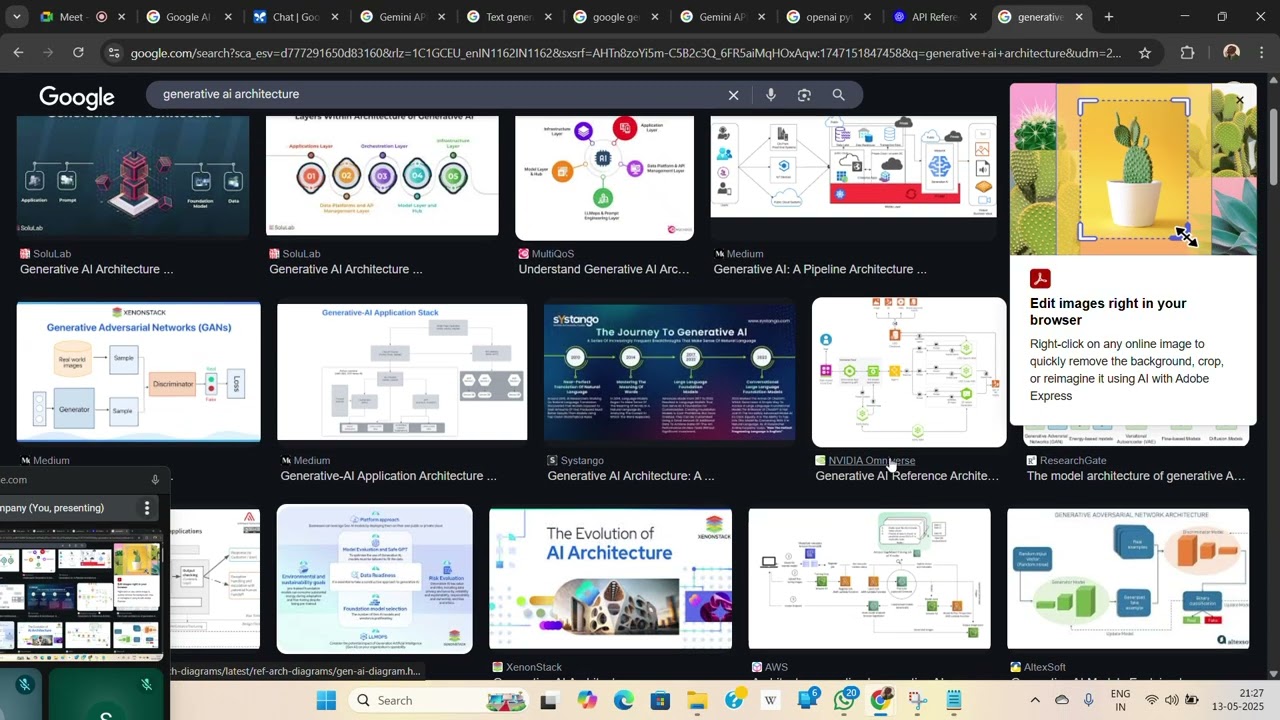Click the taskbar microphone tray icon
The width and height of the screenshot is (1280, 720).
[1088, 700]
